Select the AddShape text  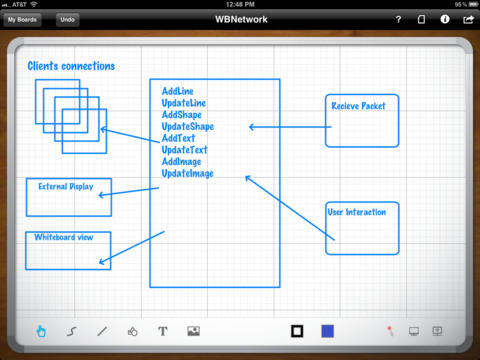pyautogui.click(x=181, y=115)
